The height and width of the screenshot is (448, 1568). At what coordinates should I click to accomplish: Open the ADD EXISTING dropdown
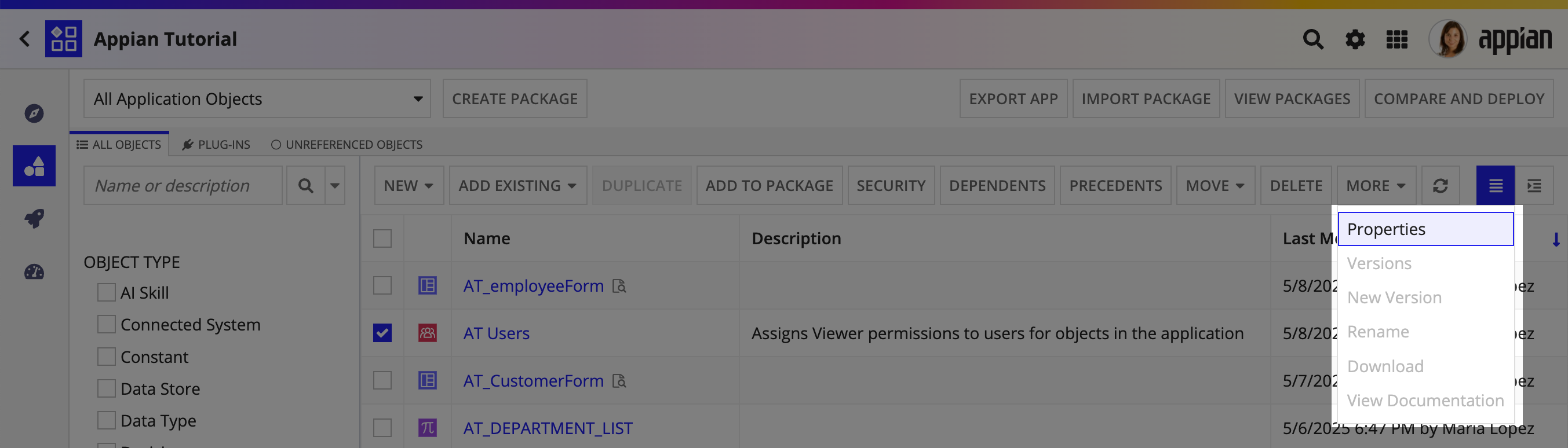click(517, 185)
